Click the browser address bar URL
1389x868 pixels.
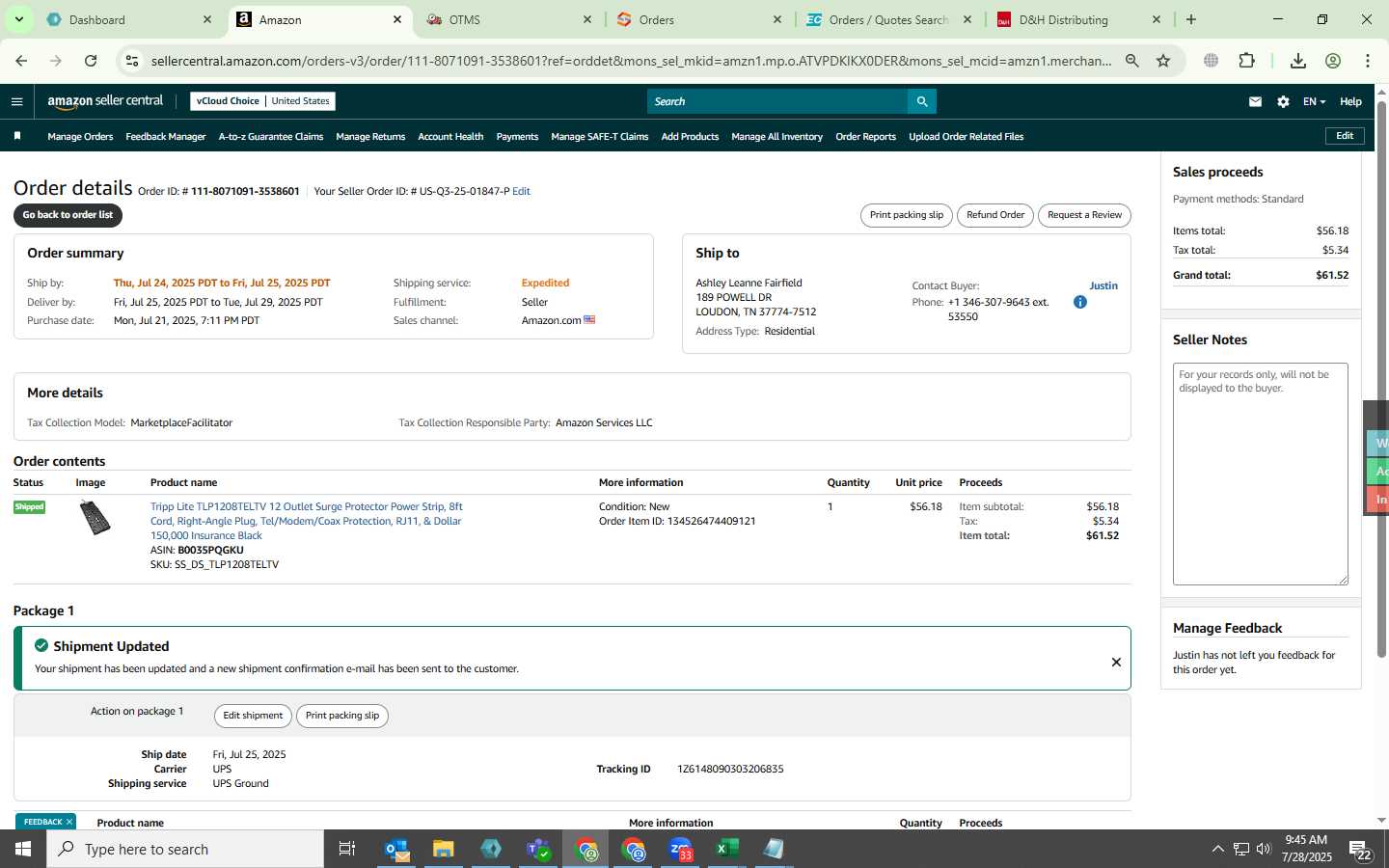click(631, 61)
